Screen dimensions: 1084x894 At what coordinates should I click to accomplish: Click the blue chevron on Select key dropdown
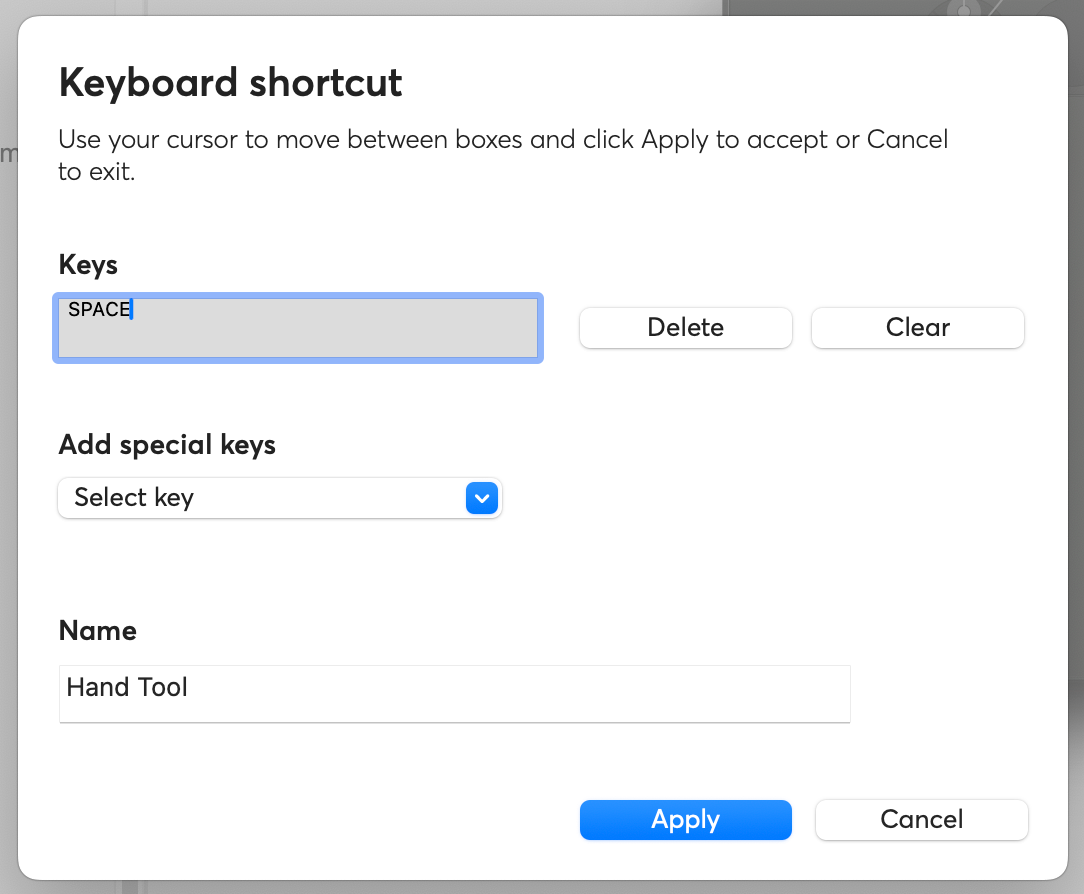482,498
